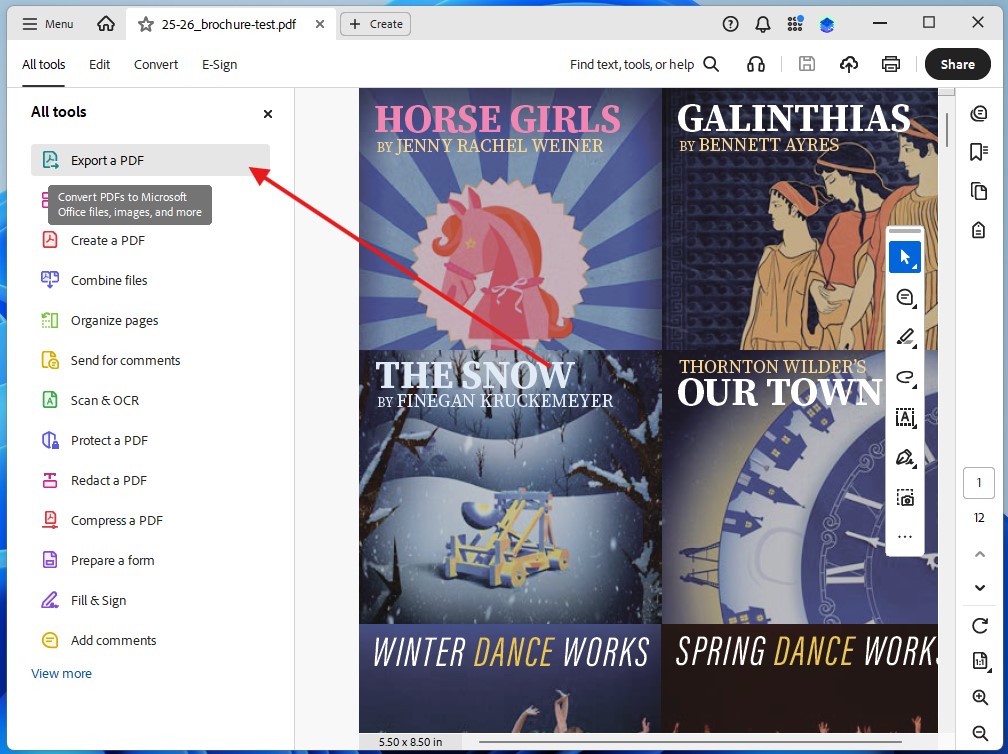Screen dimensions: 1008x754
Task: Open the Bookmarks panel
Action: pos(977,151)
